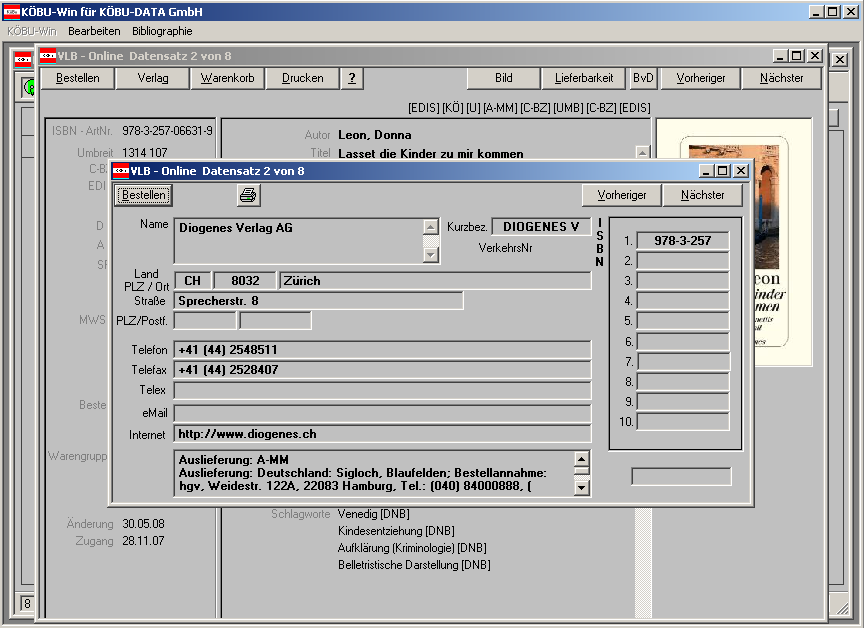The height and width of the screenshot is (628, 864).
Task: Click the Internet field with http://www.diogenes.ch
Action: click(382, 434)
